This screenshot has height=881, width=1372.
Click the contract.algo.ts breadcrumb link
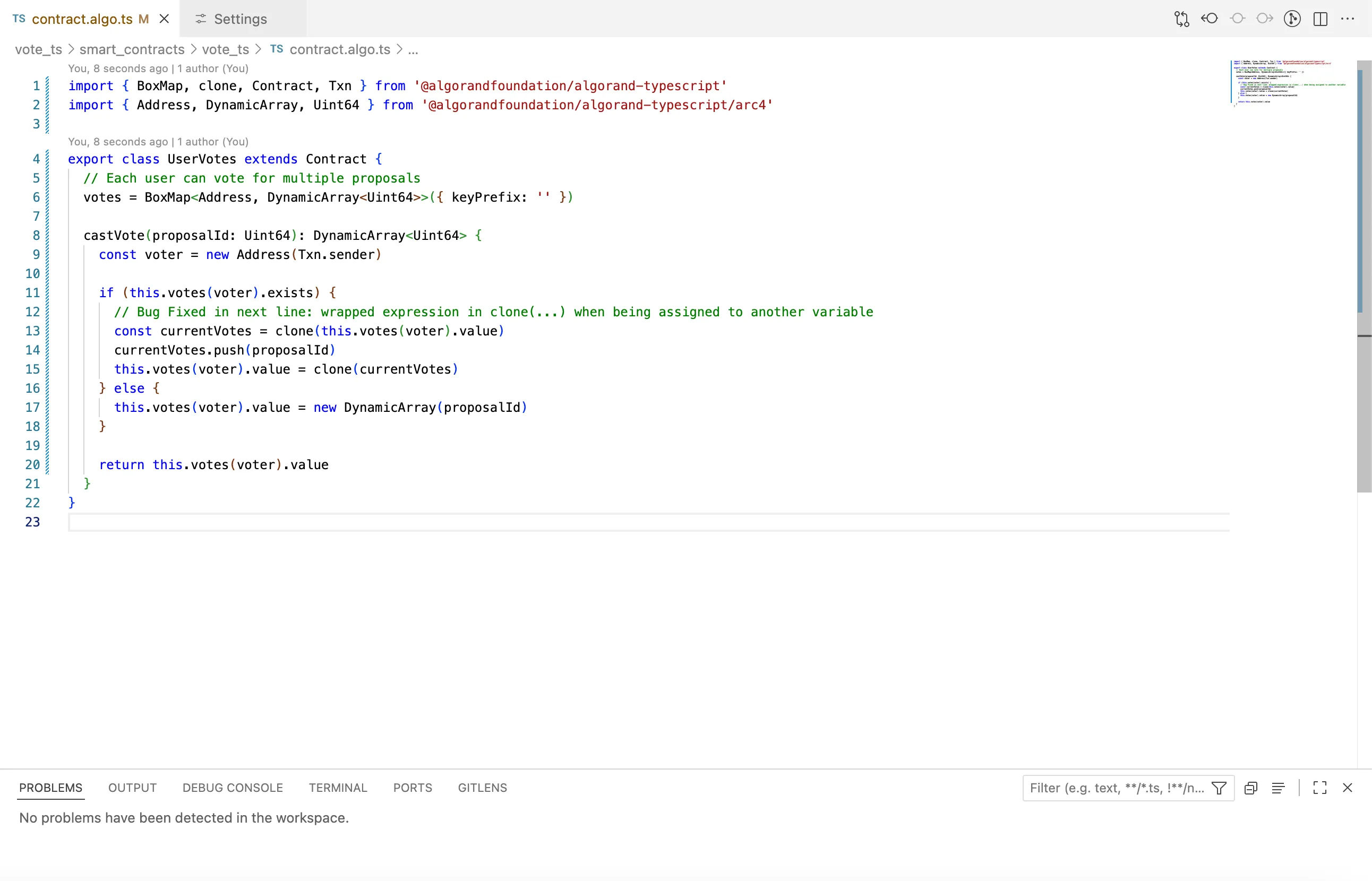tap(339, 50)
